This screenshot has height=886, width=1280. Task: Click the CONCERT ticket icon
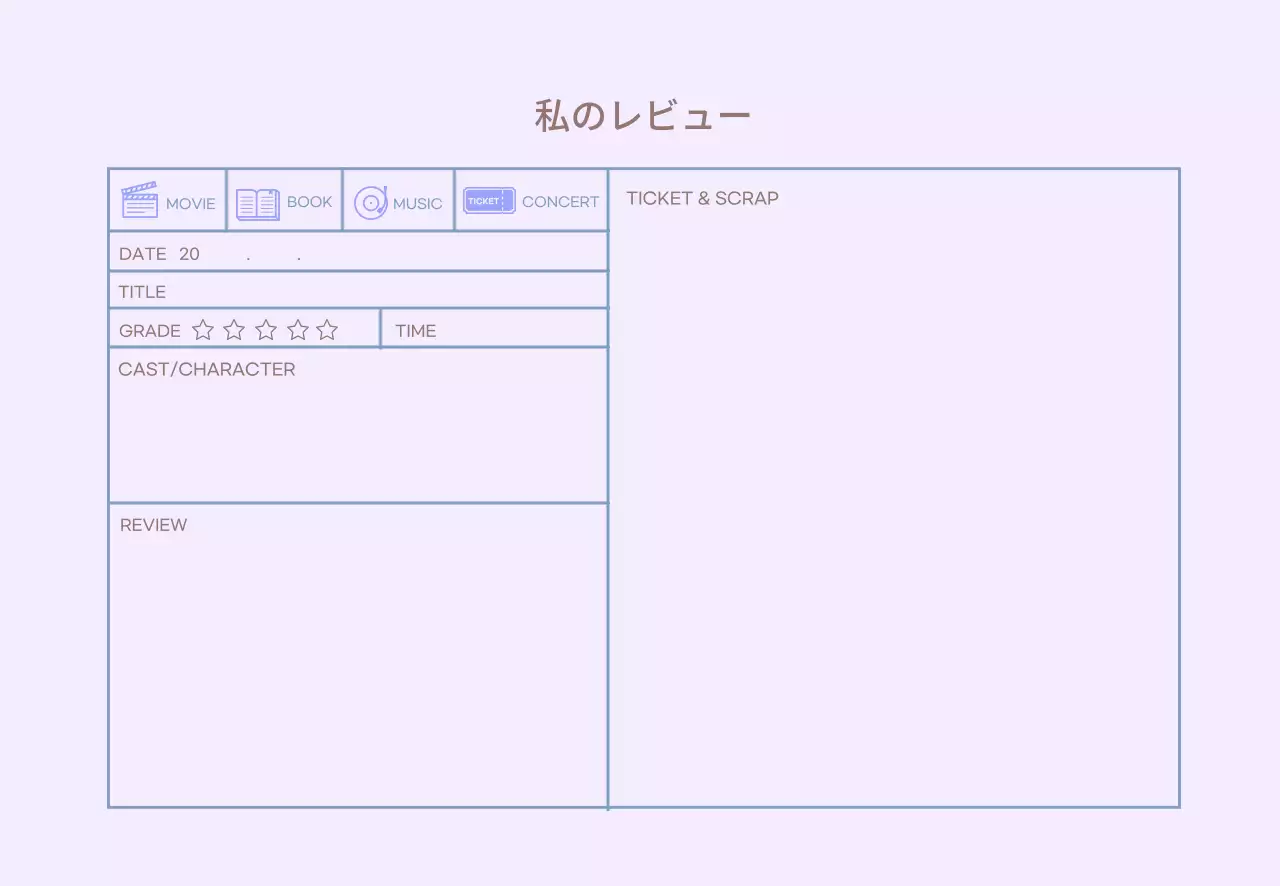488,200
